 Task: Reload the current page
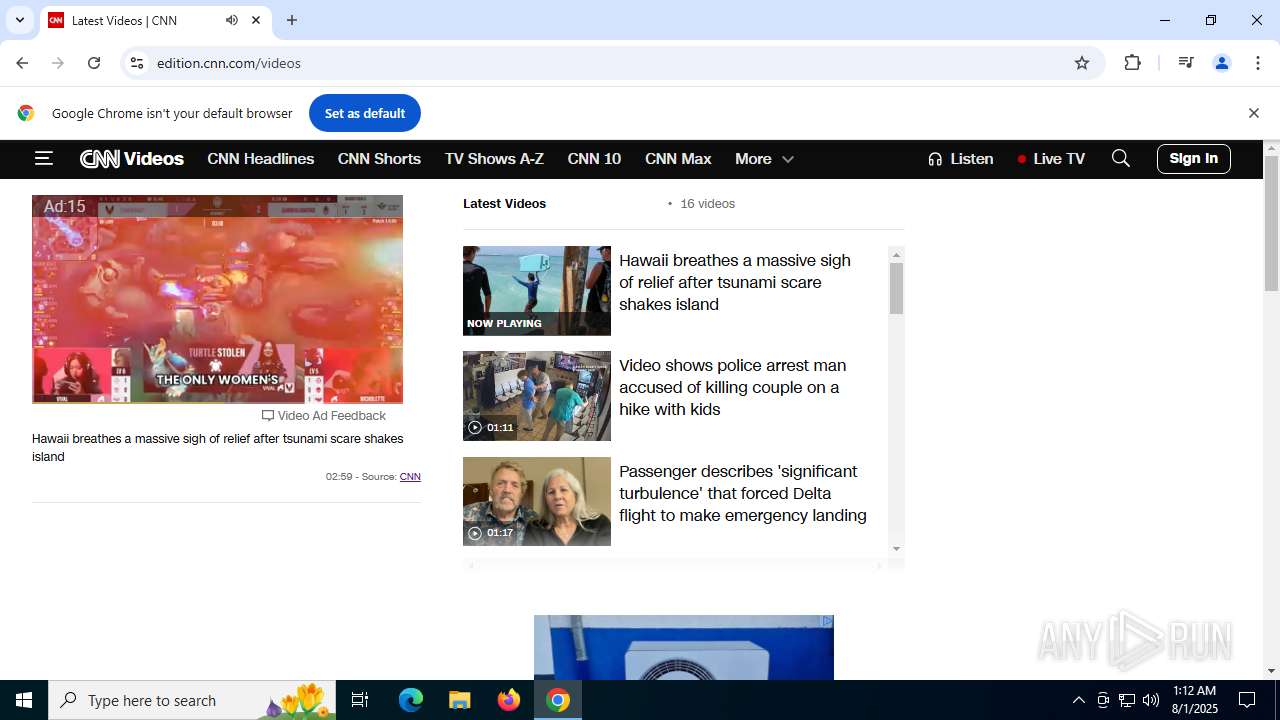(x=94, y=63)
